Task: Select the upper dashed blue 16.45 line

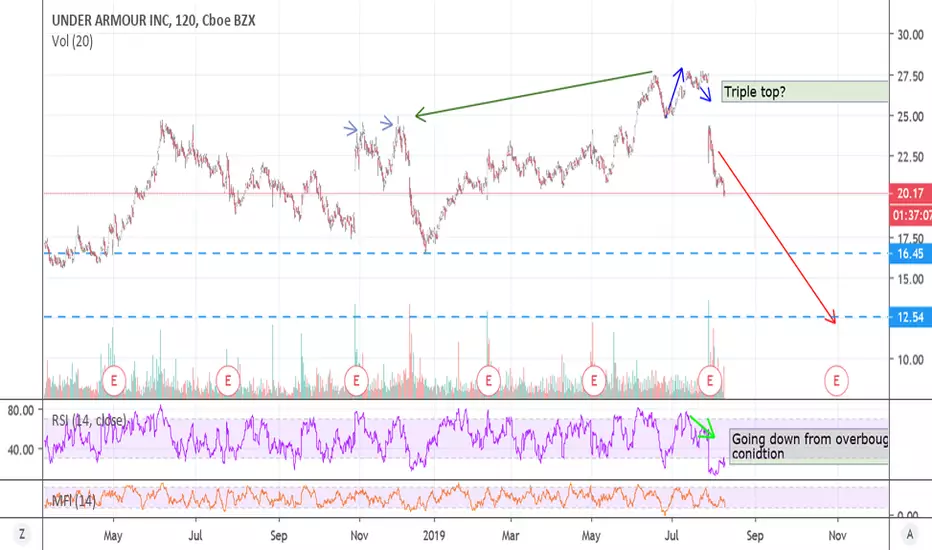Action: pyautogui.click(x=467, y=253)
